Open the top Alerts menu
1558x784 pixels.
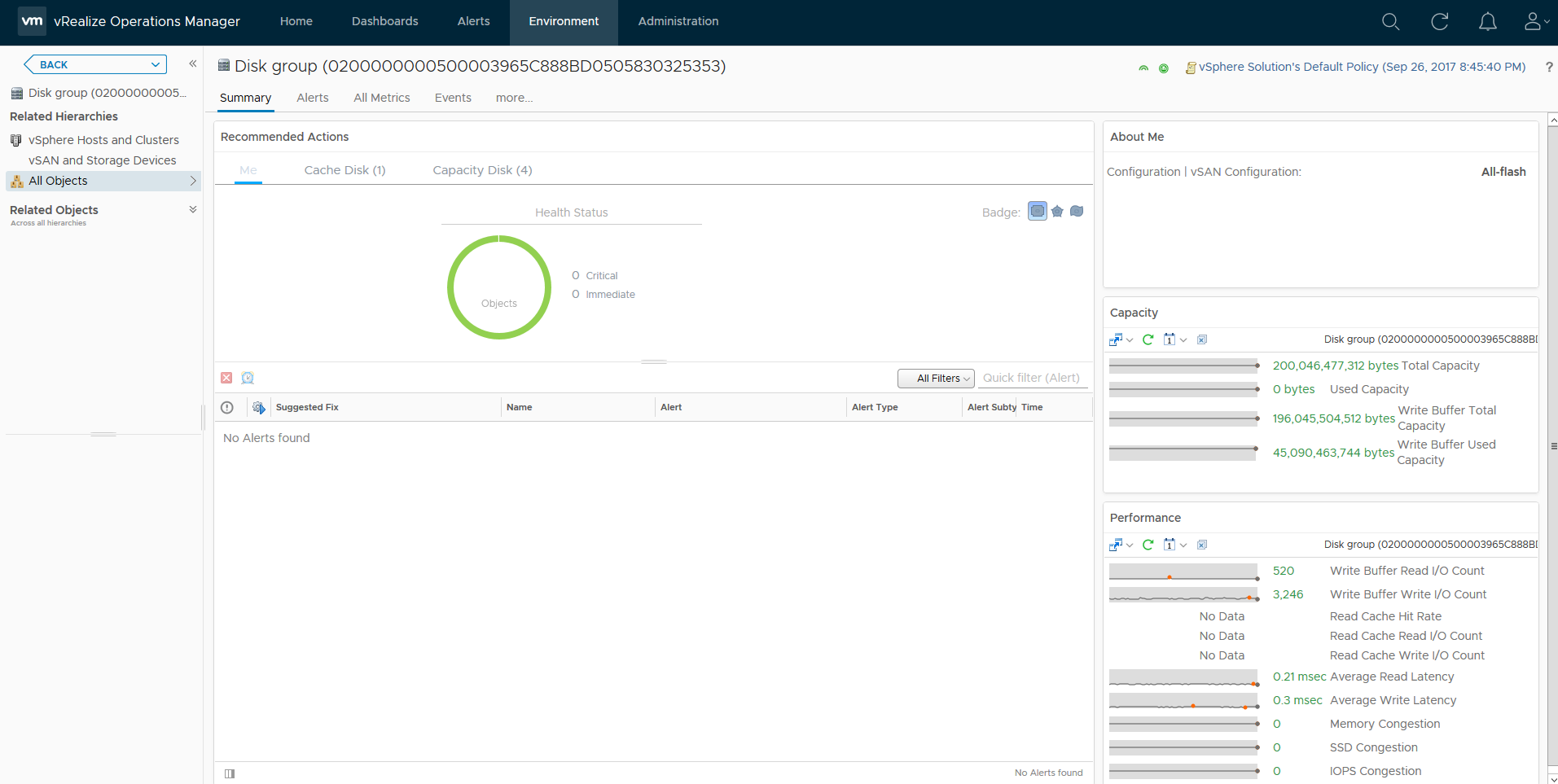[x=474, y=22]
